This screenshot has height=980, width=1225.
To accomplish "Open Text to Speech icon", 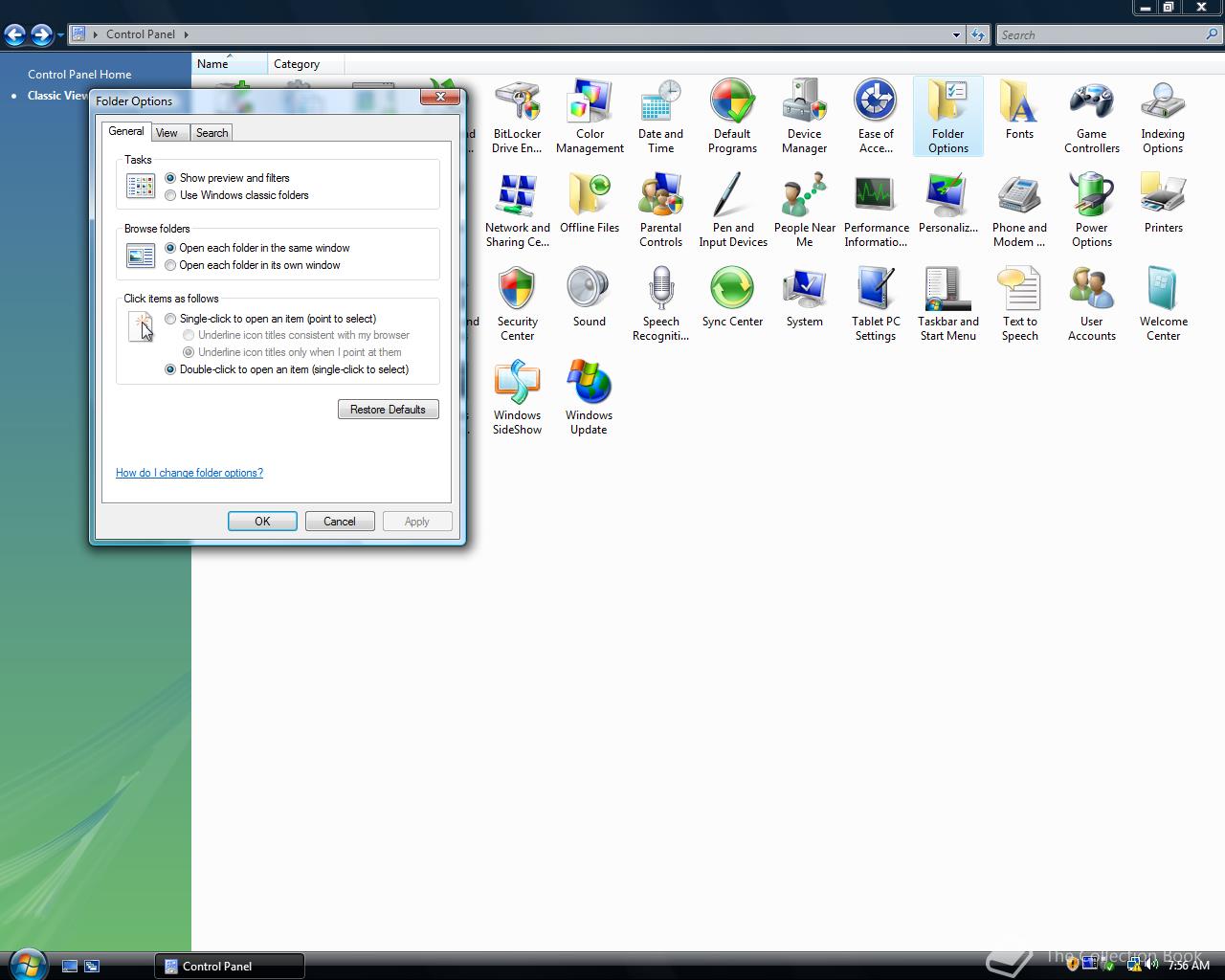I will click(x=1019, y=304).
